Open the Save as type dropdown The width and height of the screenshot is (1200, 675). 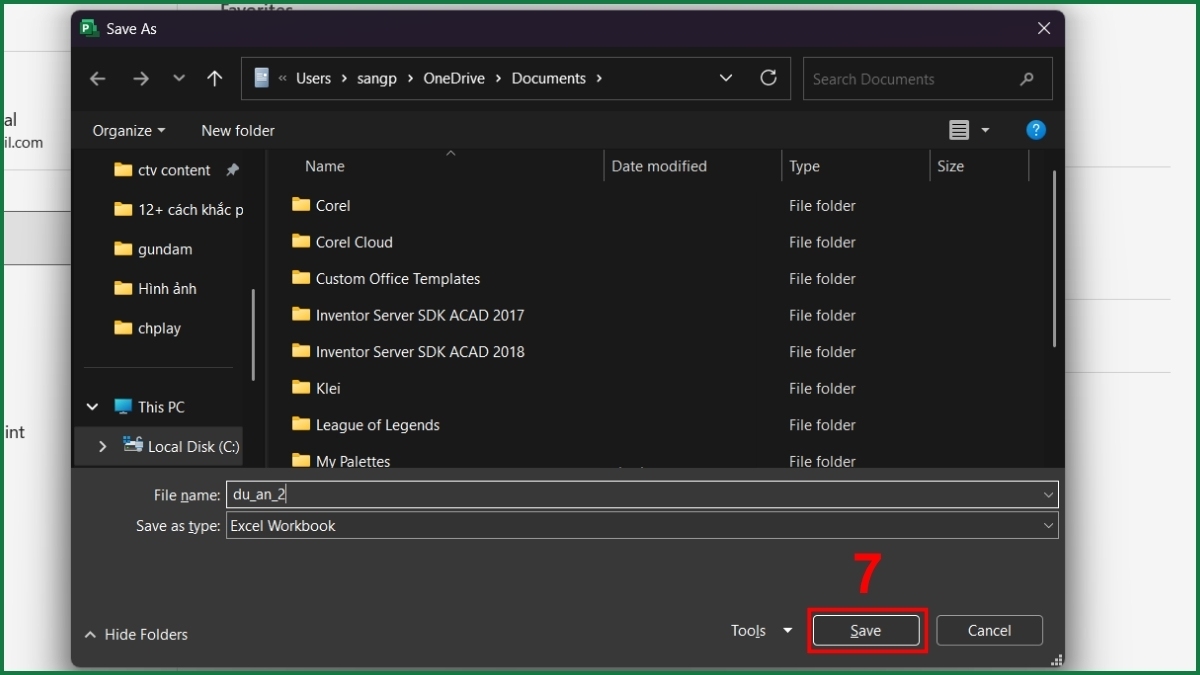pyautogui.click(x=1047, y=525)
